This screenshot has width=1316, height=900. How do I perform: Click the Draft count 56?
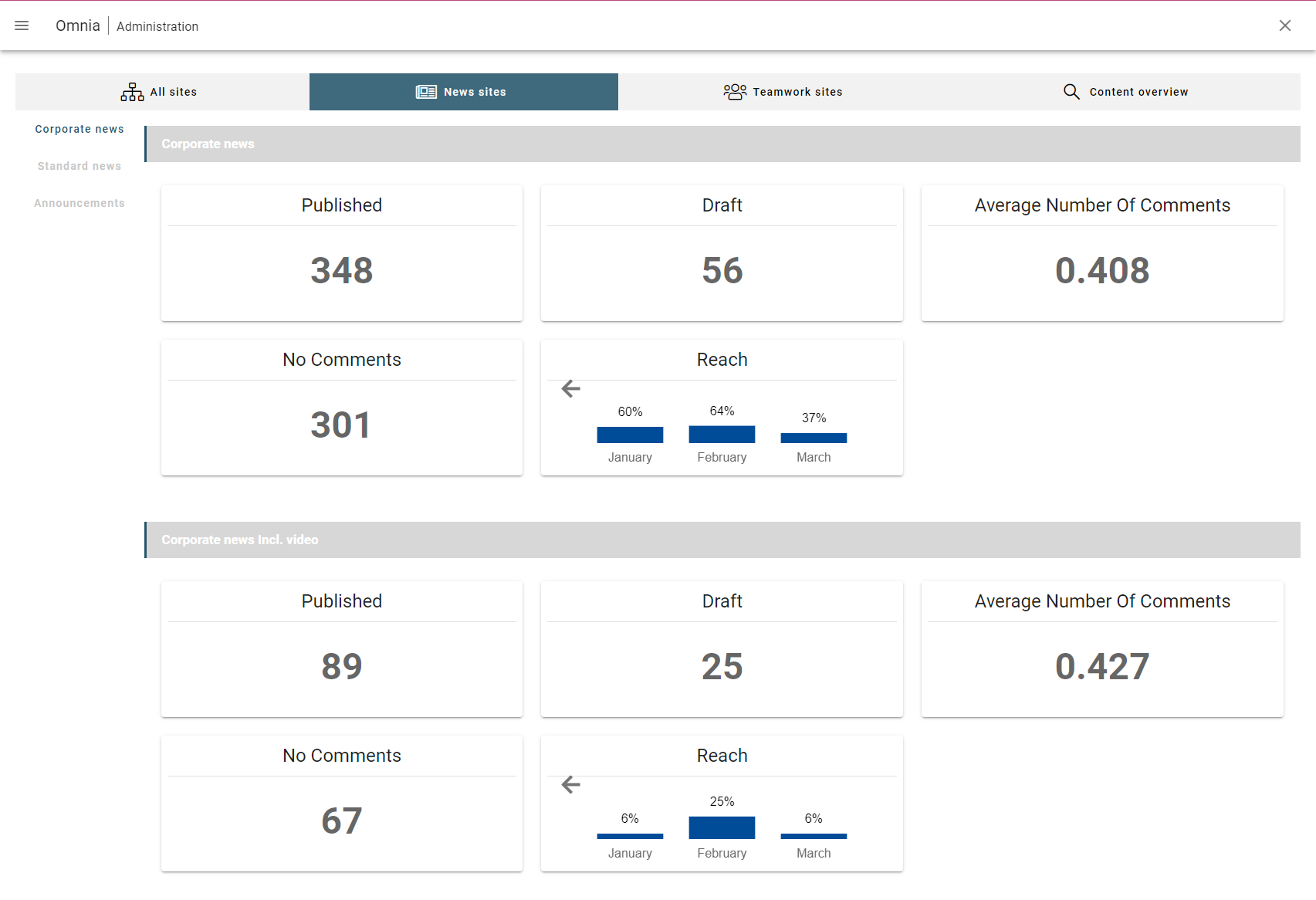(722, 271)
